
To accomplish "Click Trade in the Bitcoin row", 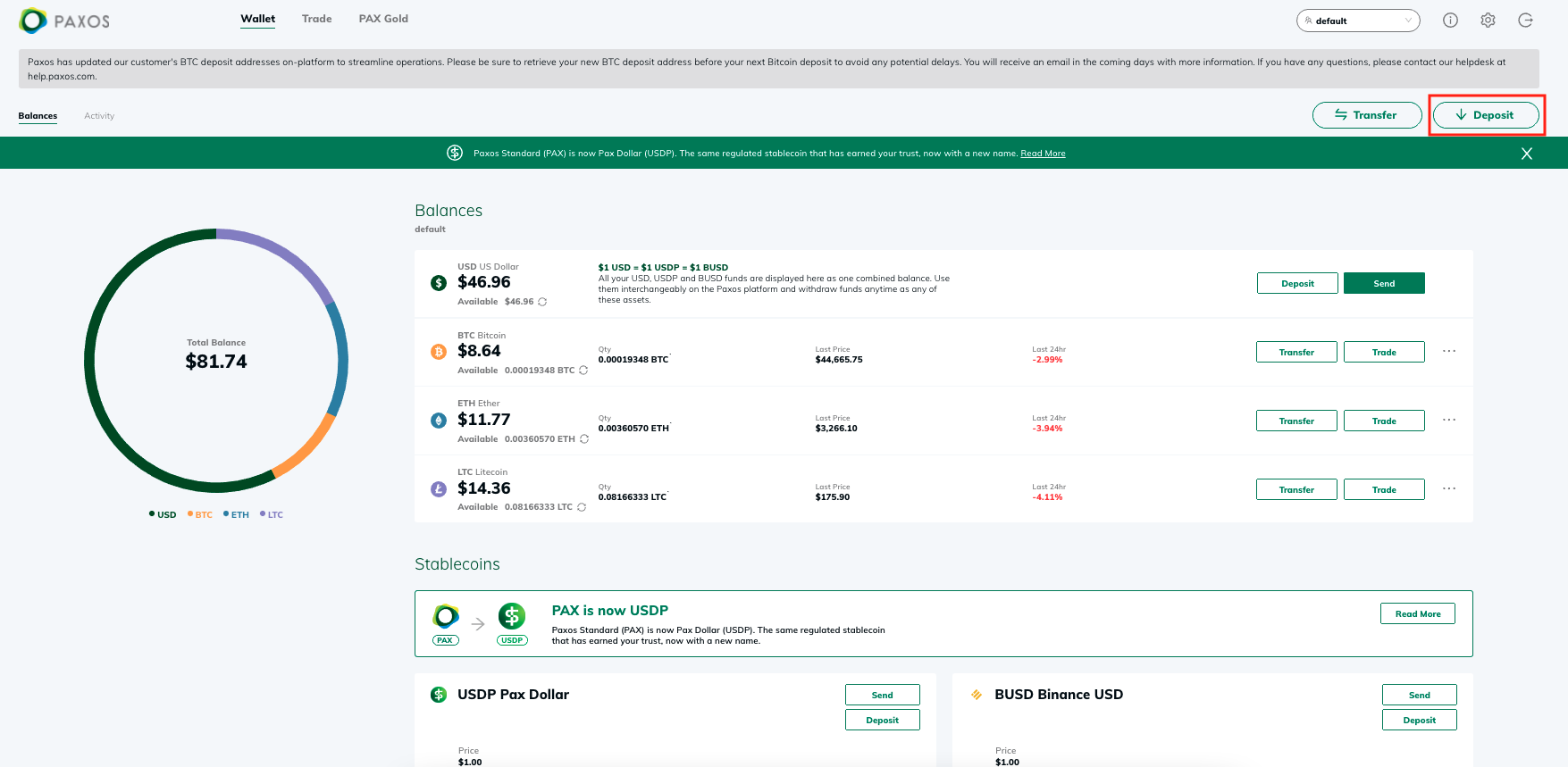I will click(x=1384, y=352).
